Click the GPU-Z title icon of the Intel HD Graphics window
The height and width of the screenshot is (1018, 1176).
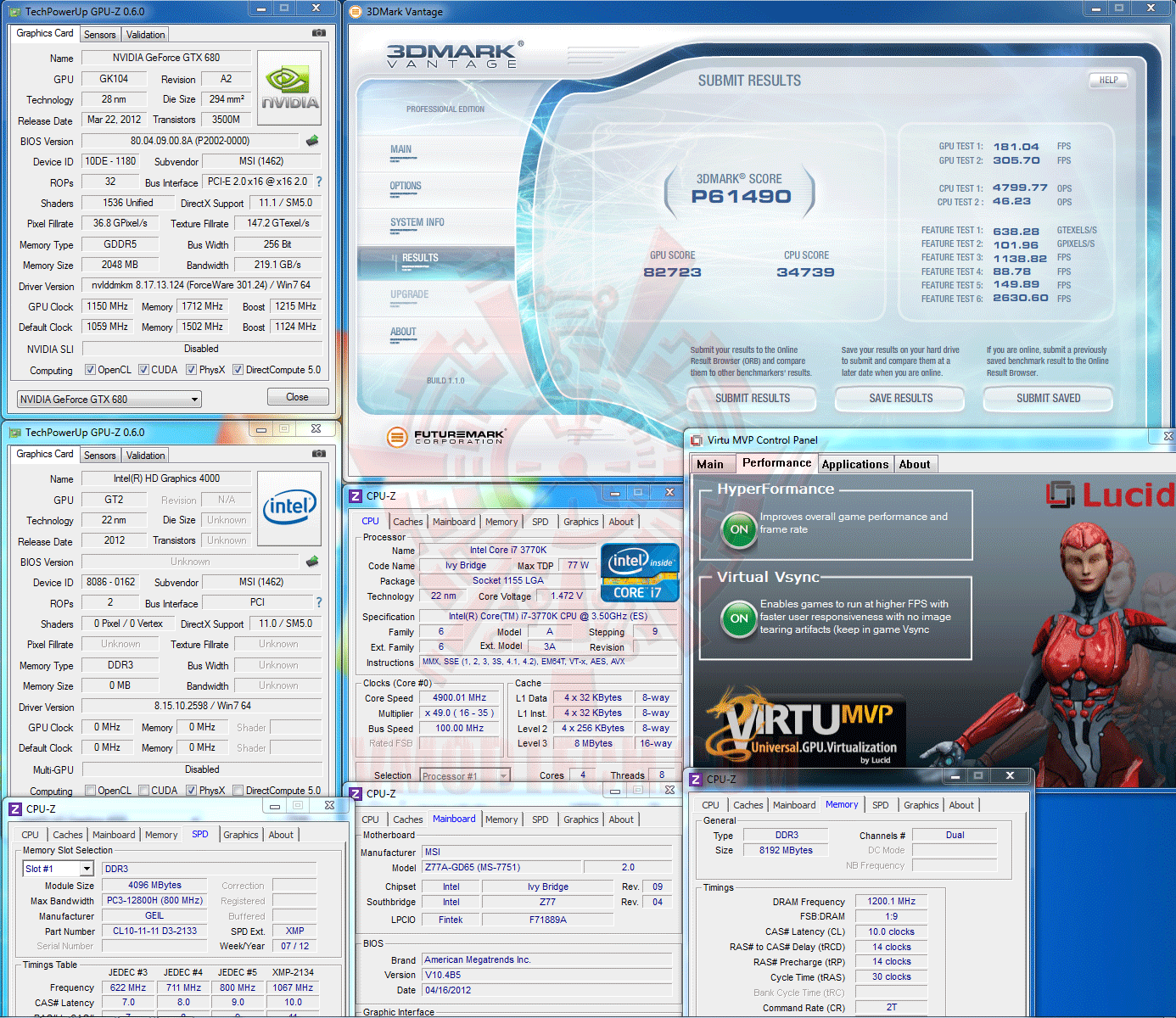click(14, 433)
